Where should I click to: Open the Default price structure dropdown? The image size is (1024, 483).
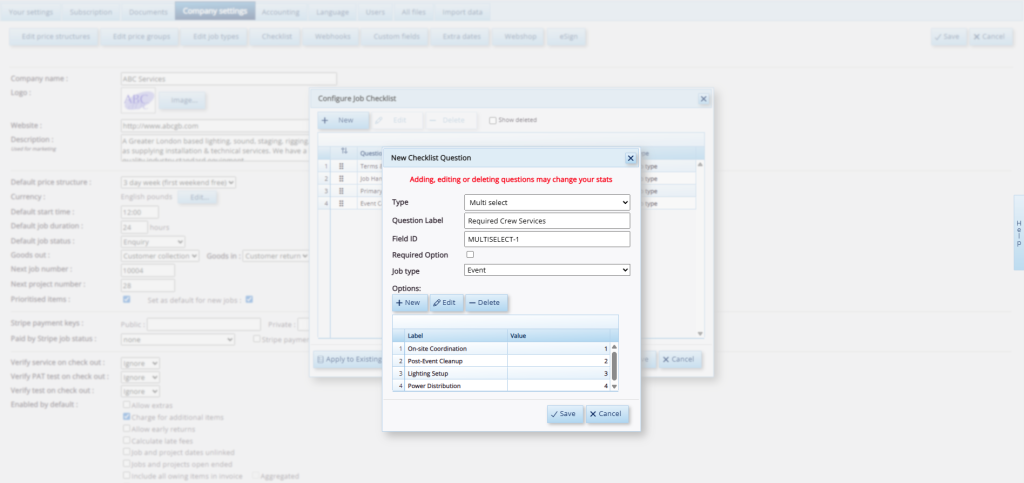[x=178, y=183]
